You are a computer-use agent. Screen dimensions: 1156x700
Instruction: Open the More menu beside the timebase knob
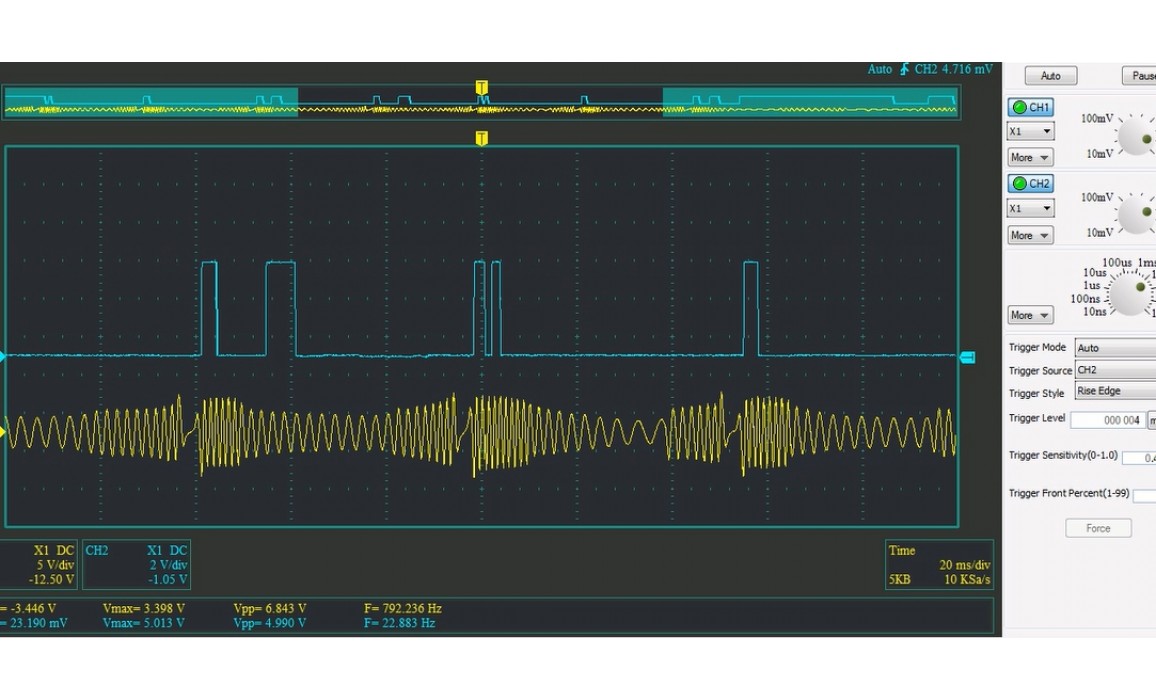1030,315
